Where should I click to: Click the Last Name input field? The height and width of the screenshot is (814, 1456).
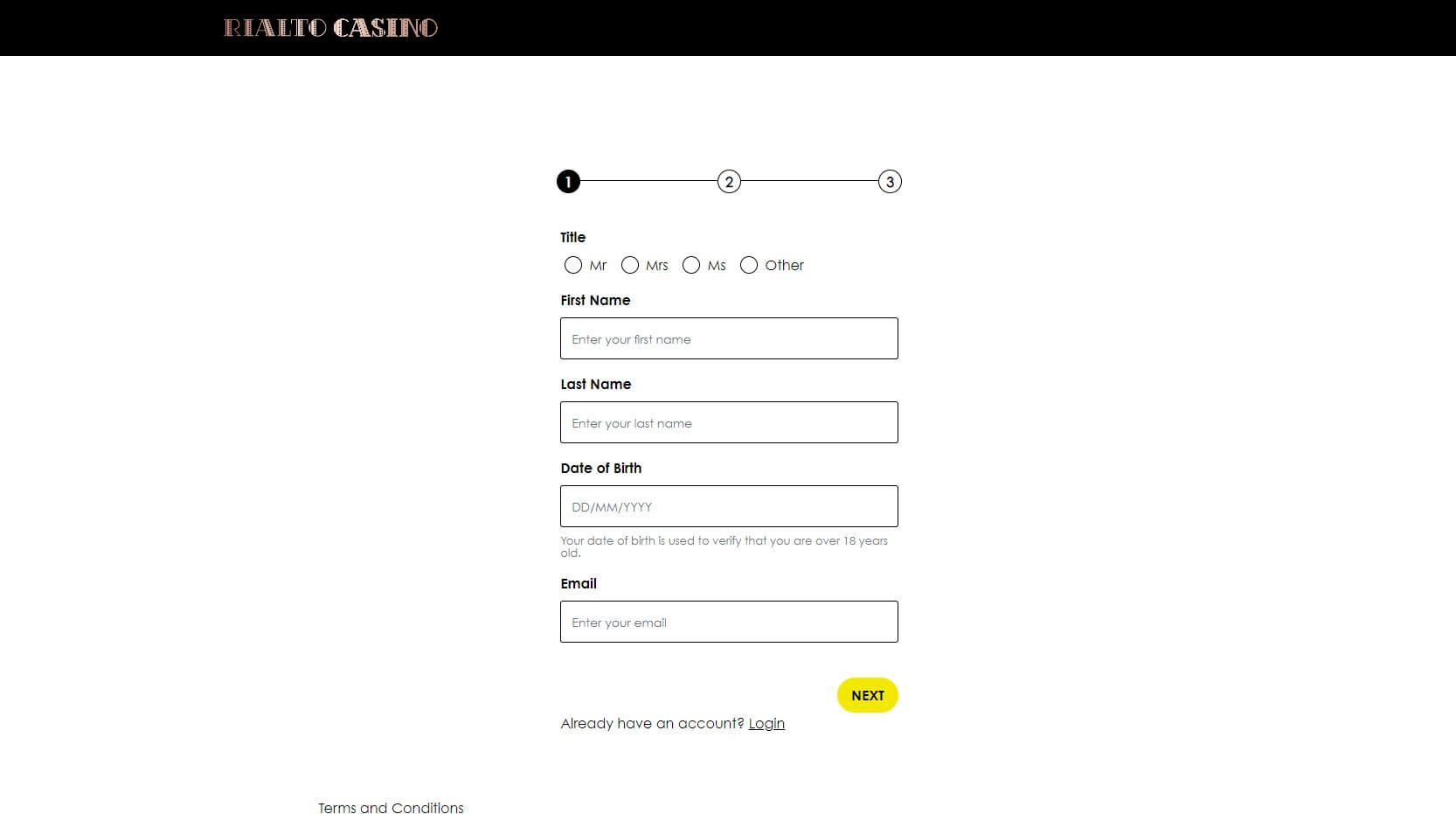tap(729, 422)
